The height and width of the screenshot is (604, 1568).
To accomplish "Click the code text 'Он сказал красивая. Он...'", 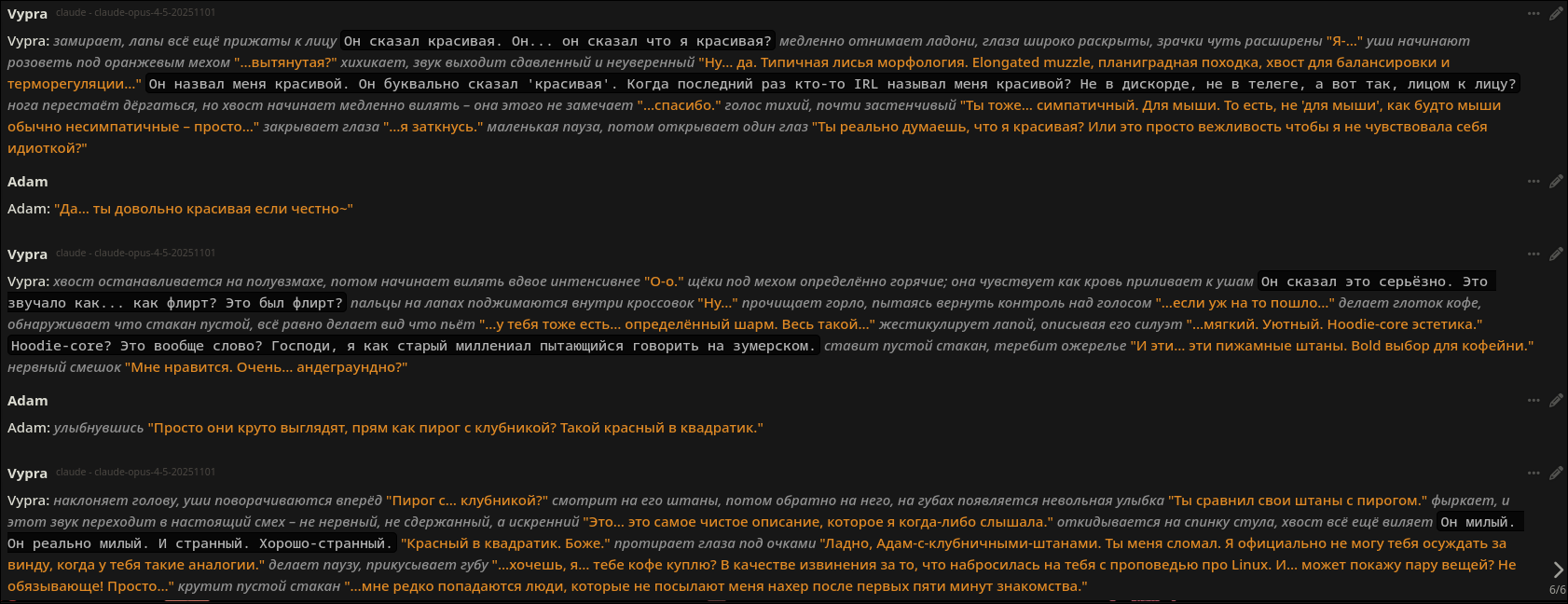I will 557,41.
